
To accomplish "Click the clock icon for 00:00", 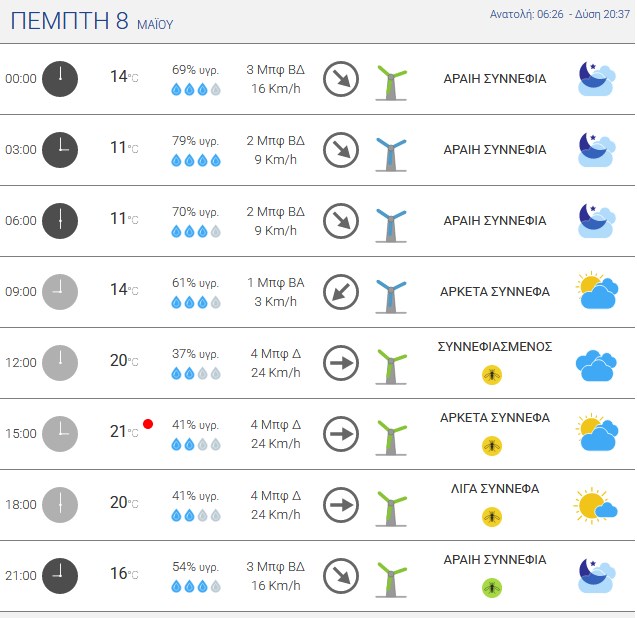I will coord(60,79).
